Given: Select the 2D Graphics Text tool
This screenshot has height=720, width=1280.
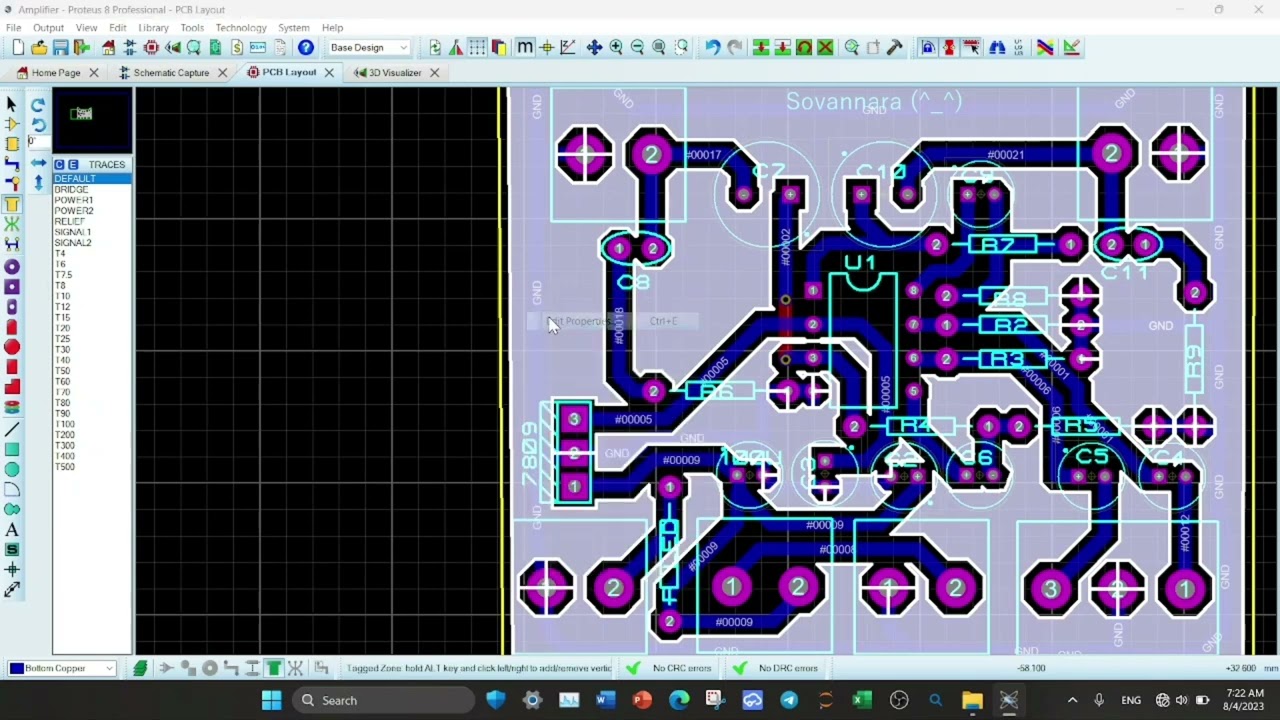Looking at the screenshot, I should (12, 530).
